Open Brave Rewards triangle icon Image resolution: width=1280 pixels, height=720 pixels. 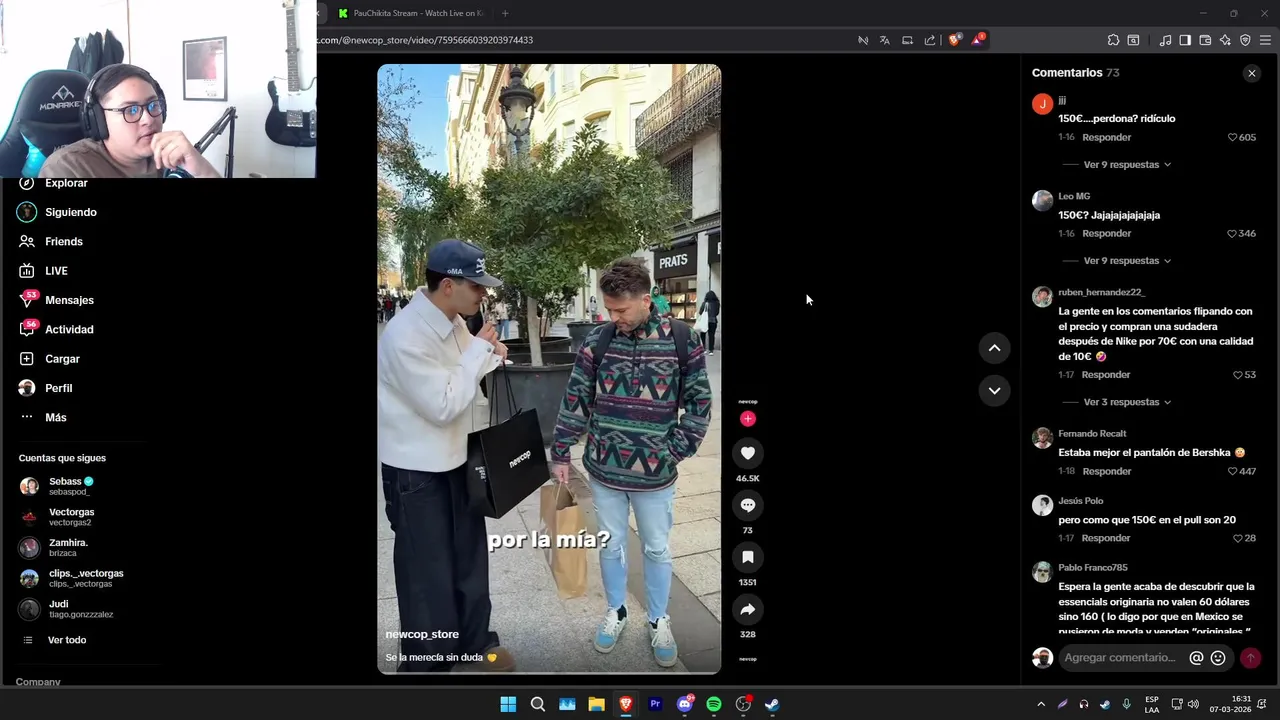coord(978,40)
